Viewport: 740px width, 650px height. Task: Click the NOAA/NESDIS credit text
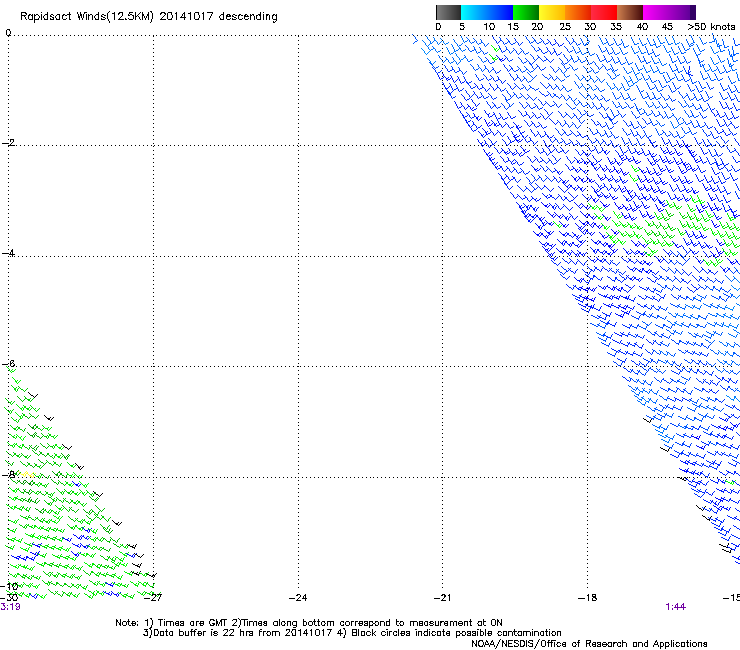[x=589, y=644]
